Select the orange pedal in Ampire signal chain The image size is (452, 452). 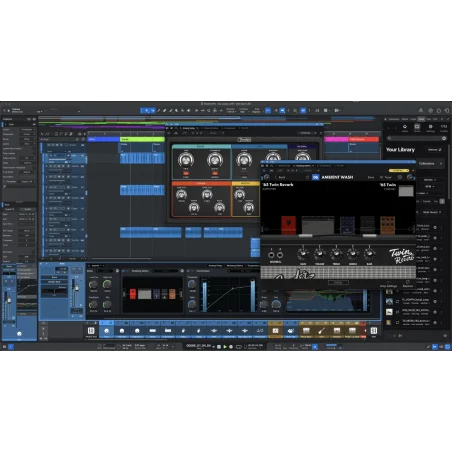pyautogui.click(x=387, y=225)
